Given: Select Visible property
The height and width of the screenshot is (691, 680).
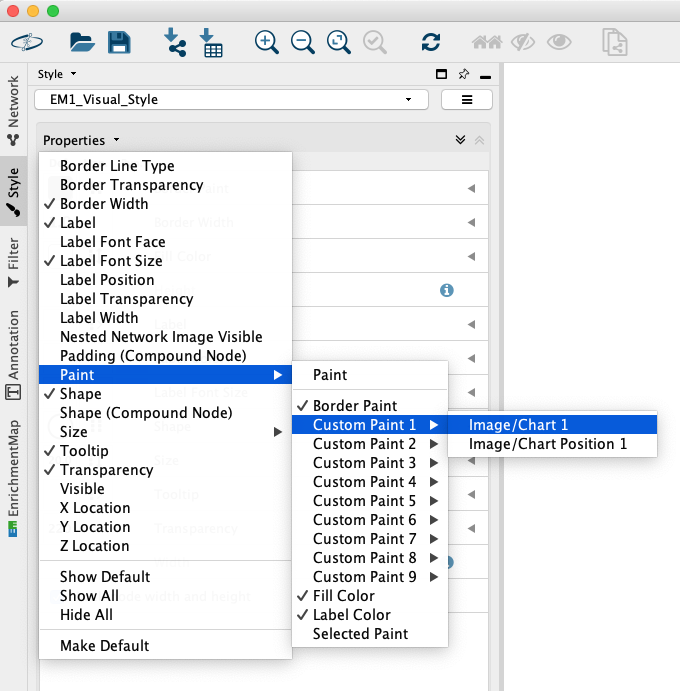Looking at the screenshot, I should point(165,489).
